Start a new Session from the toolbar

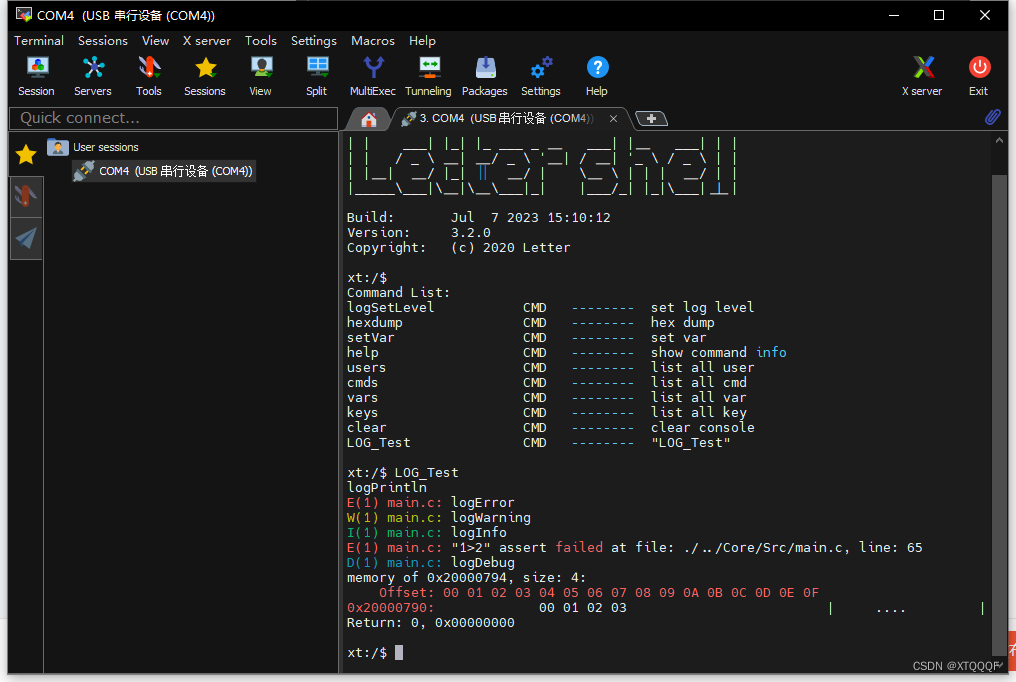pos(36,75)
